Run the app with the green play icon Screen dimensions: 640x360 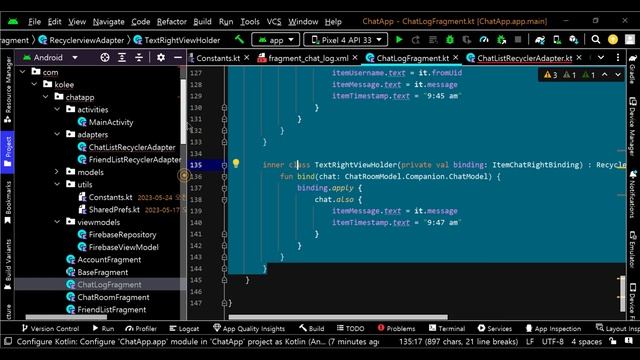coord(399,40)
